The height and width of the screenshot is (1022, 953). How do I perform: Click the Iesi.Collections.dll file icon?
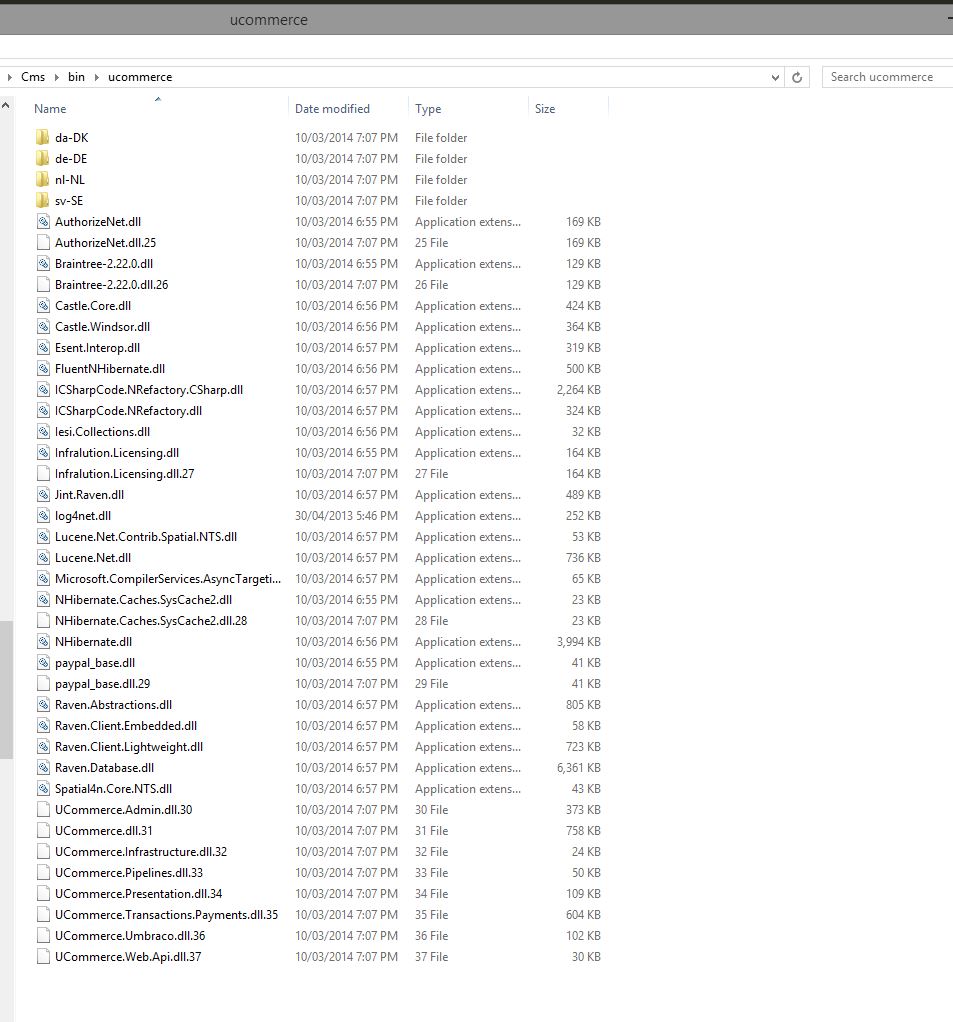tap(43, 431)
